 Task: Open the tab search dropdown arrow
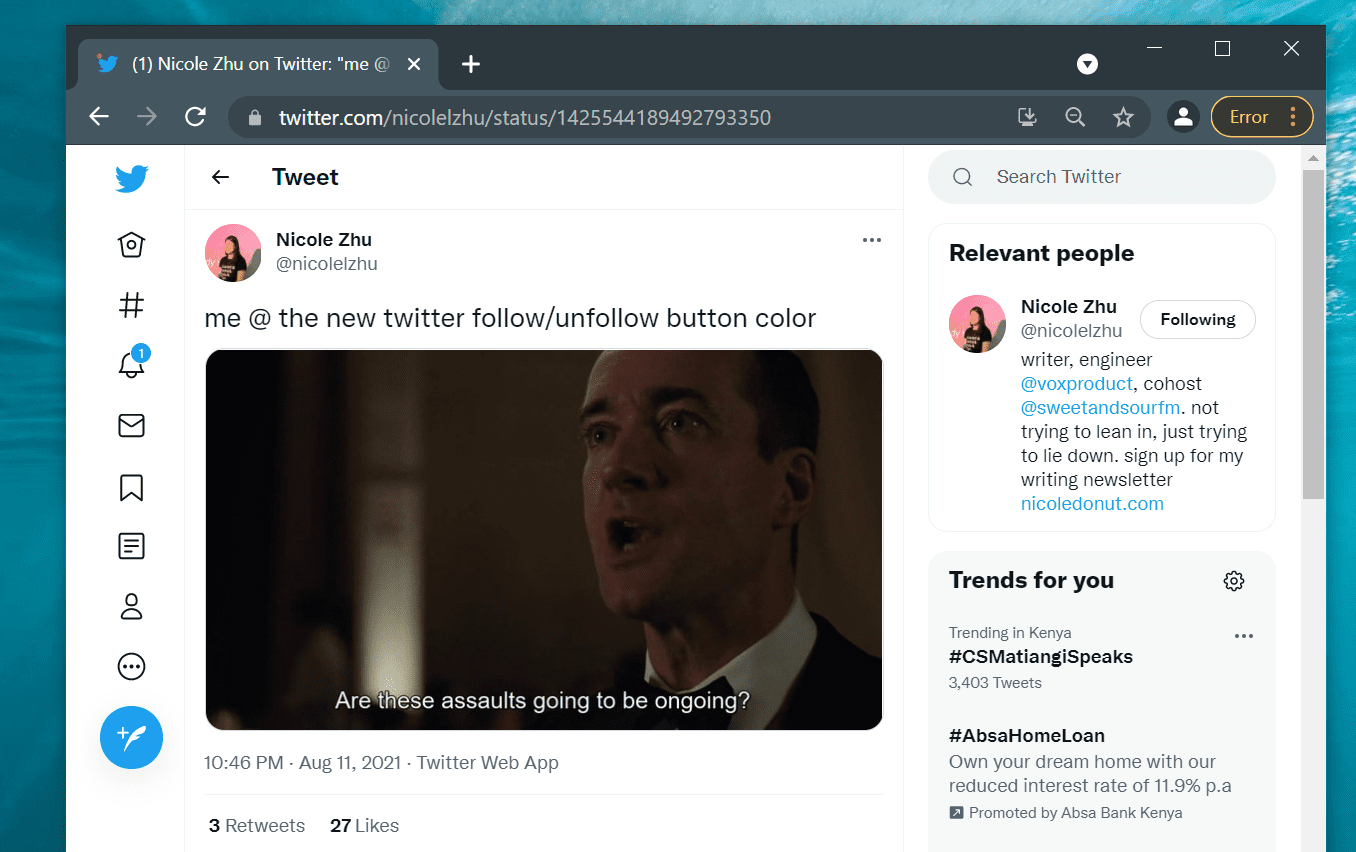tap(1087, 64)
